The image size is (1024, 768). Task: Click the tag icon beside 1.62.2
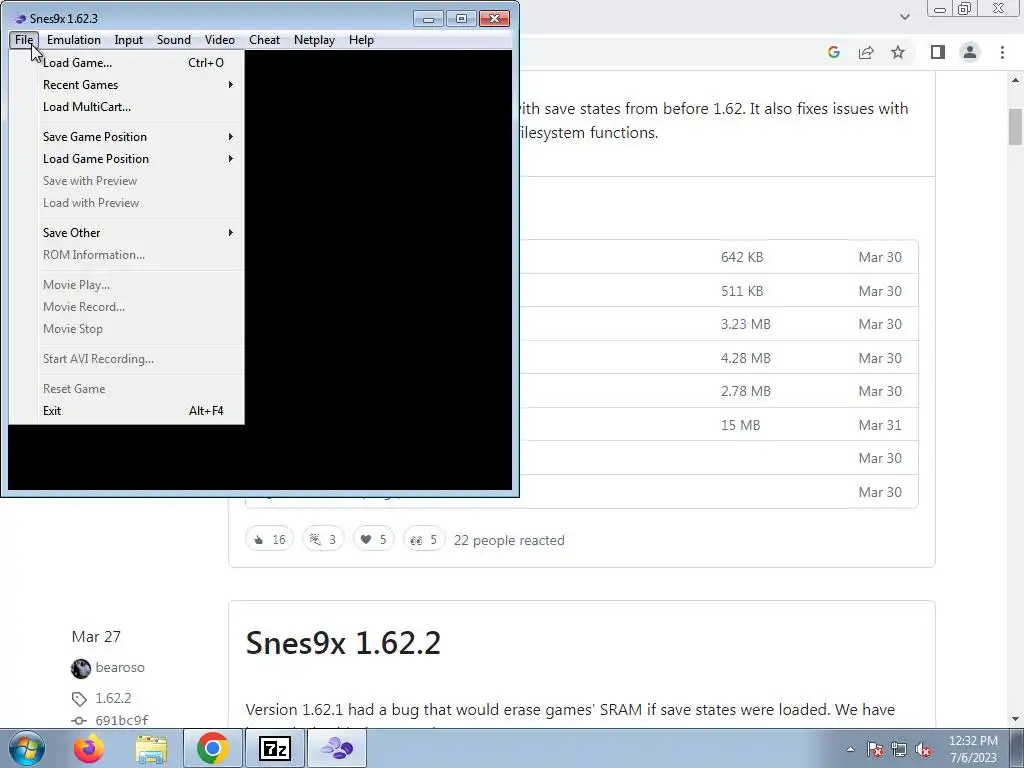pyautogui.click(x=79, y=699)
